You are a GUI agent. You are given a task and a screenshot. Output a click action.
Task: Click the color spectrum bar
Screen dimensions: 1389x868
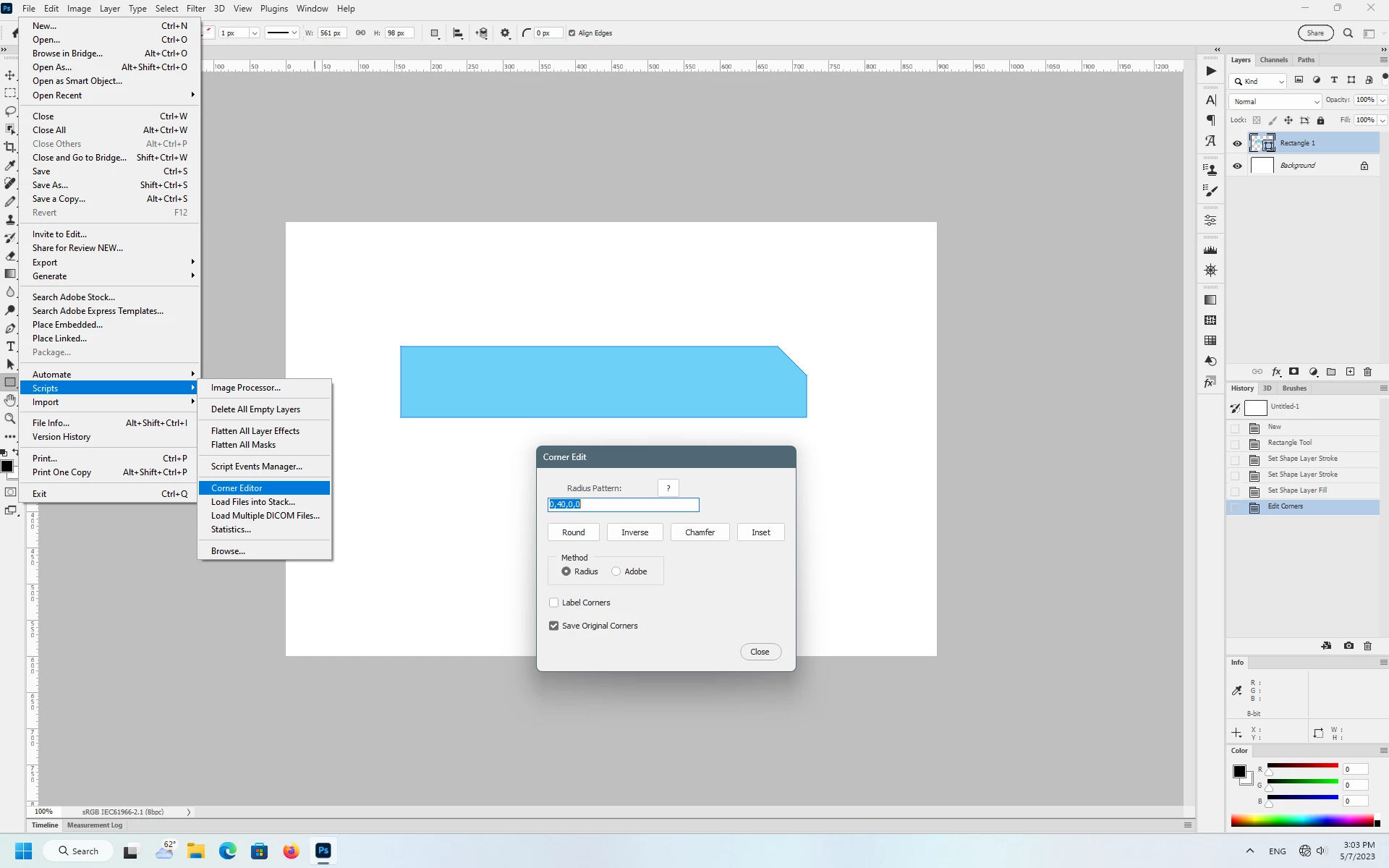[x=1302, y=821]
